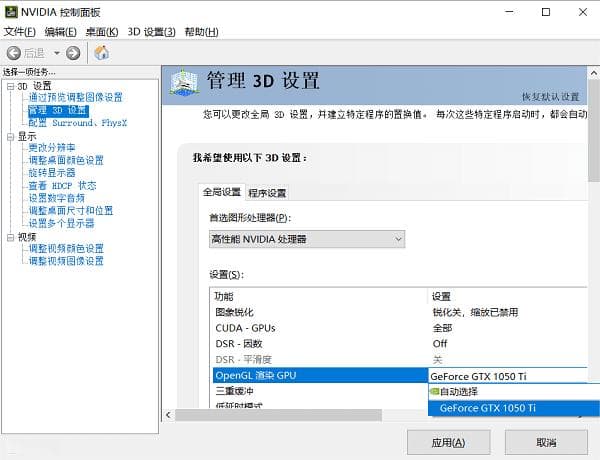This screenshot has width=600, height=460.
Task: Click the Back arrow icon
Action: [x=14, y=53]
